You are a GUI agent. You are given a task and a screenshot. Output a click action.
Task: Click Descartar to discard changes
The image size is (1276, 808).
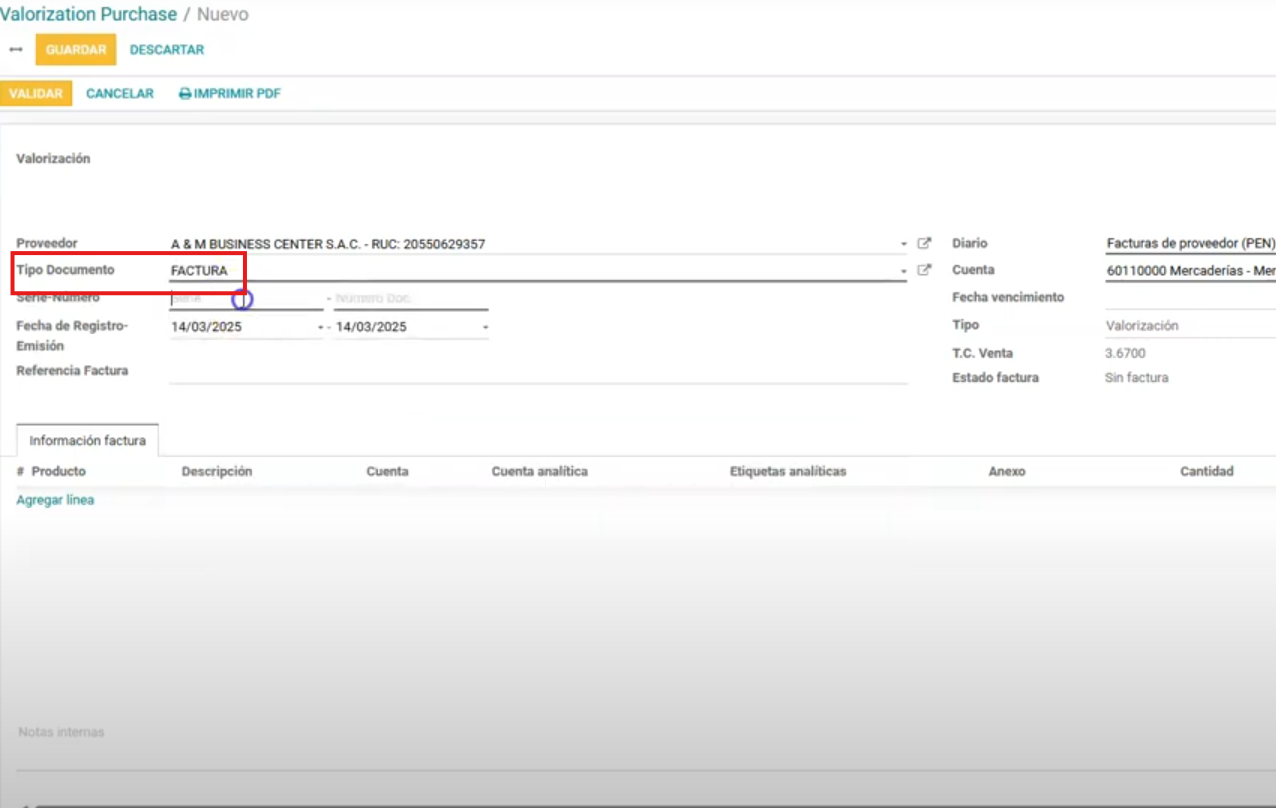pos(167,49)
